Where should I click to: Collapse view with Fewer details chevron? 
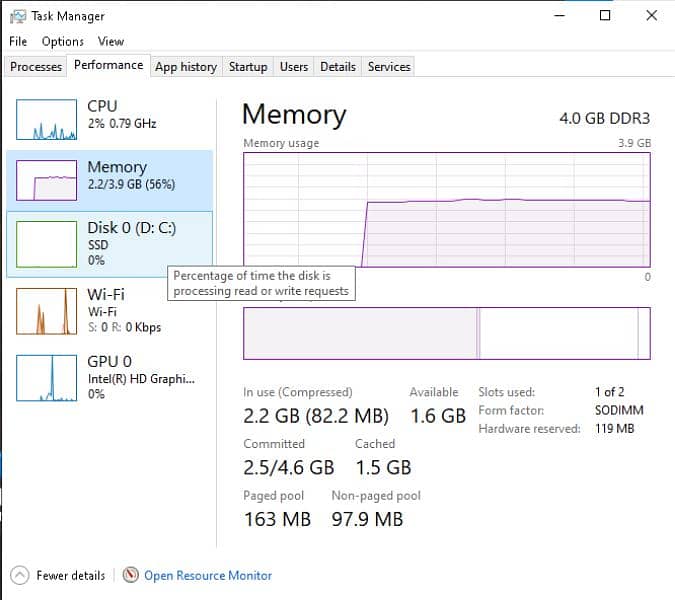coord(20,575)
